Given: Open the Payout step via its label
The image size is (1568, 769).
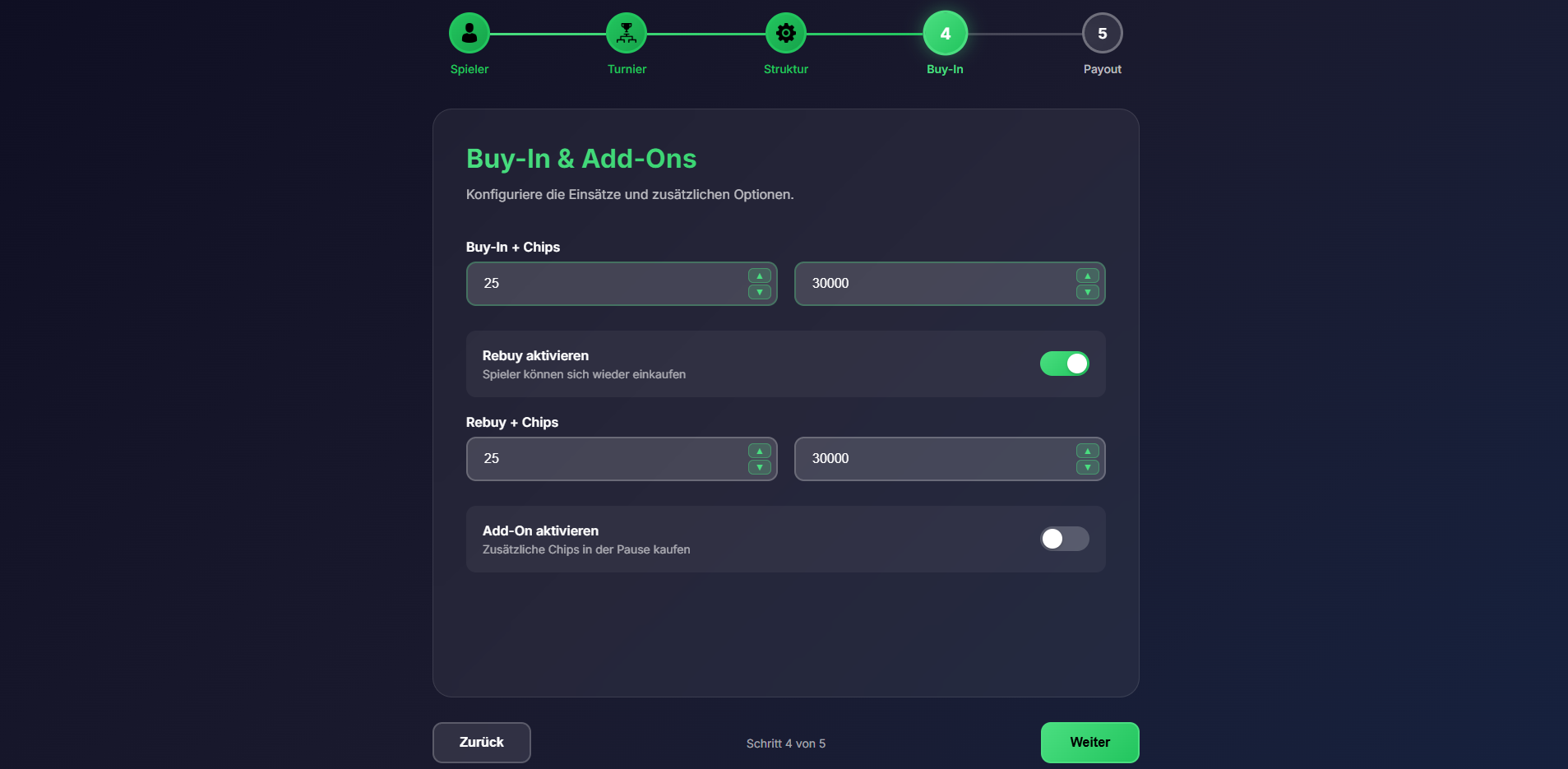Looking at the screenshot, I should tap(1103, 69).
